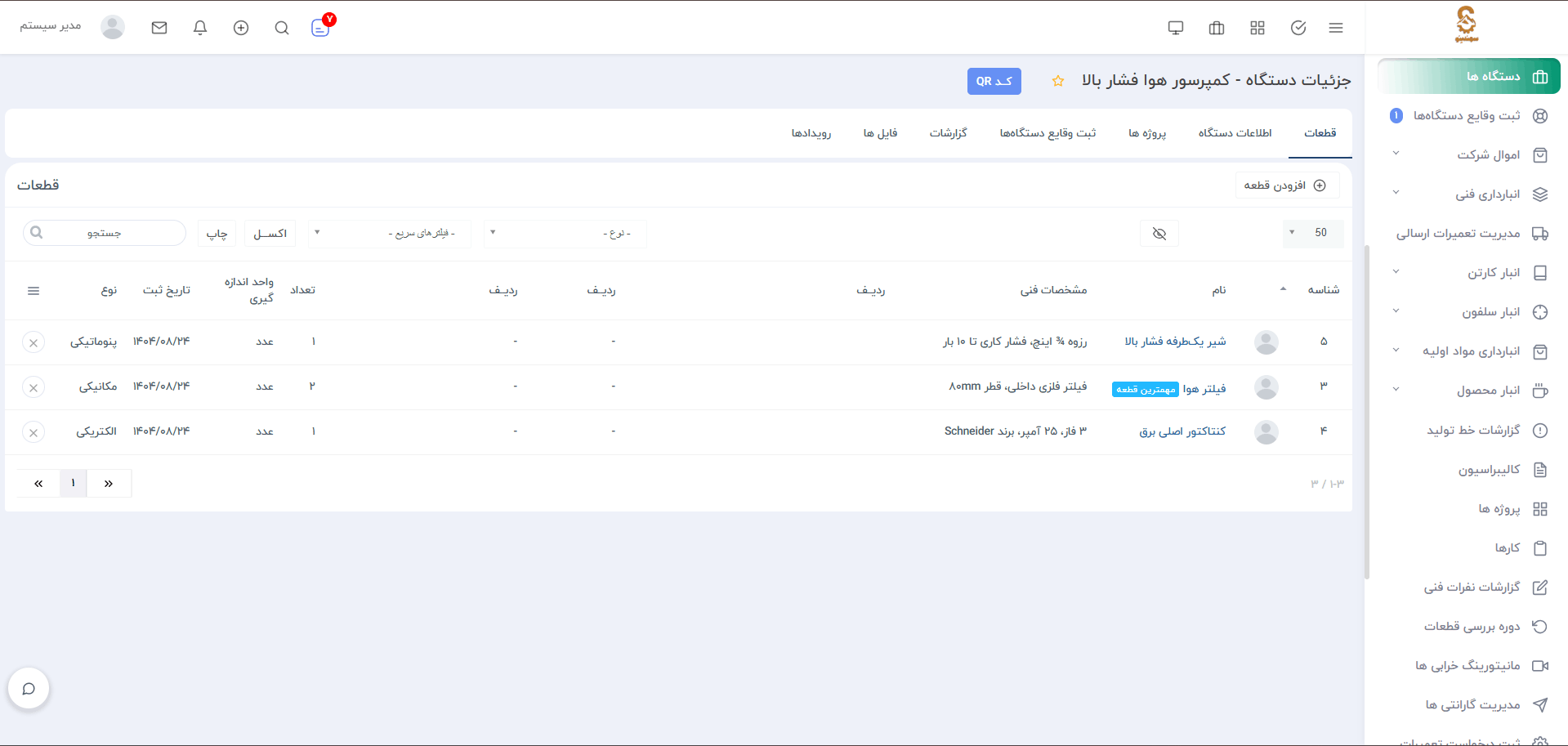The width and height of the screenshot is (1568, 746).
Task: Open گزارشات خط تولید sidebar item
Action: tap(1469, 430)
